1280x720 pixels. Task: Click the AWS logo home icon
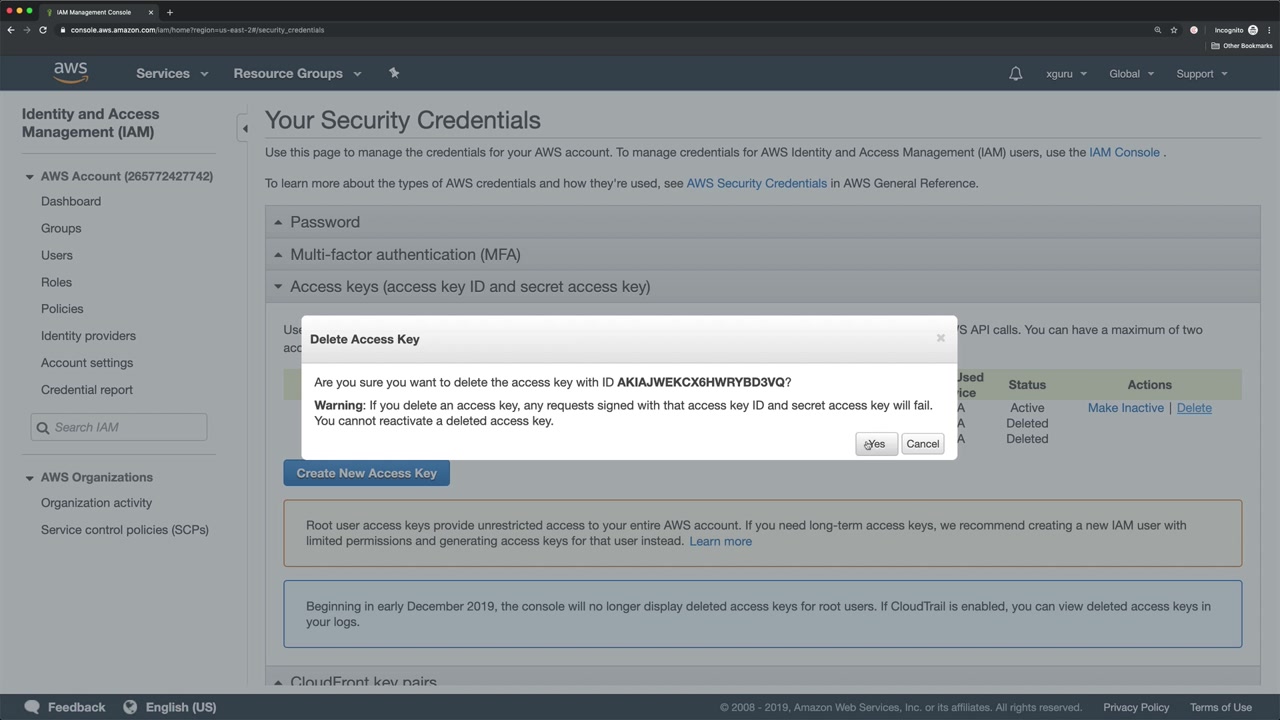pos(71,73)
